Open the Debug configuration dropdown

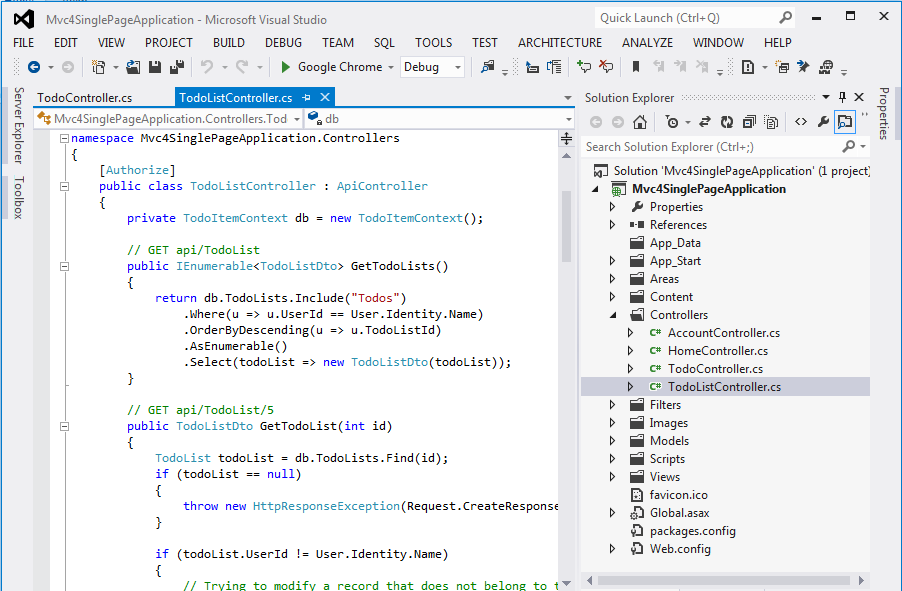coord(458,67)
